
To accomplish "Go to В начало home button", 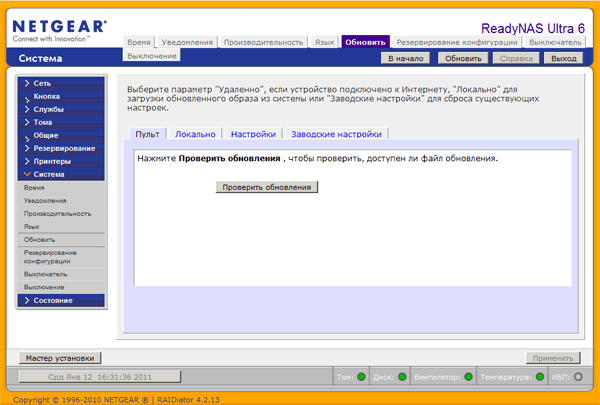I will pyautogui.click(x=406, y=58).
